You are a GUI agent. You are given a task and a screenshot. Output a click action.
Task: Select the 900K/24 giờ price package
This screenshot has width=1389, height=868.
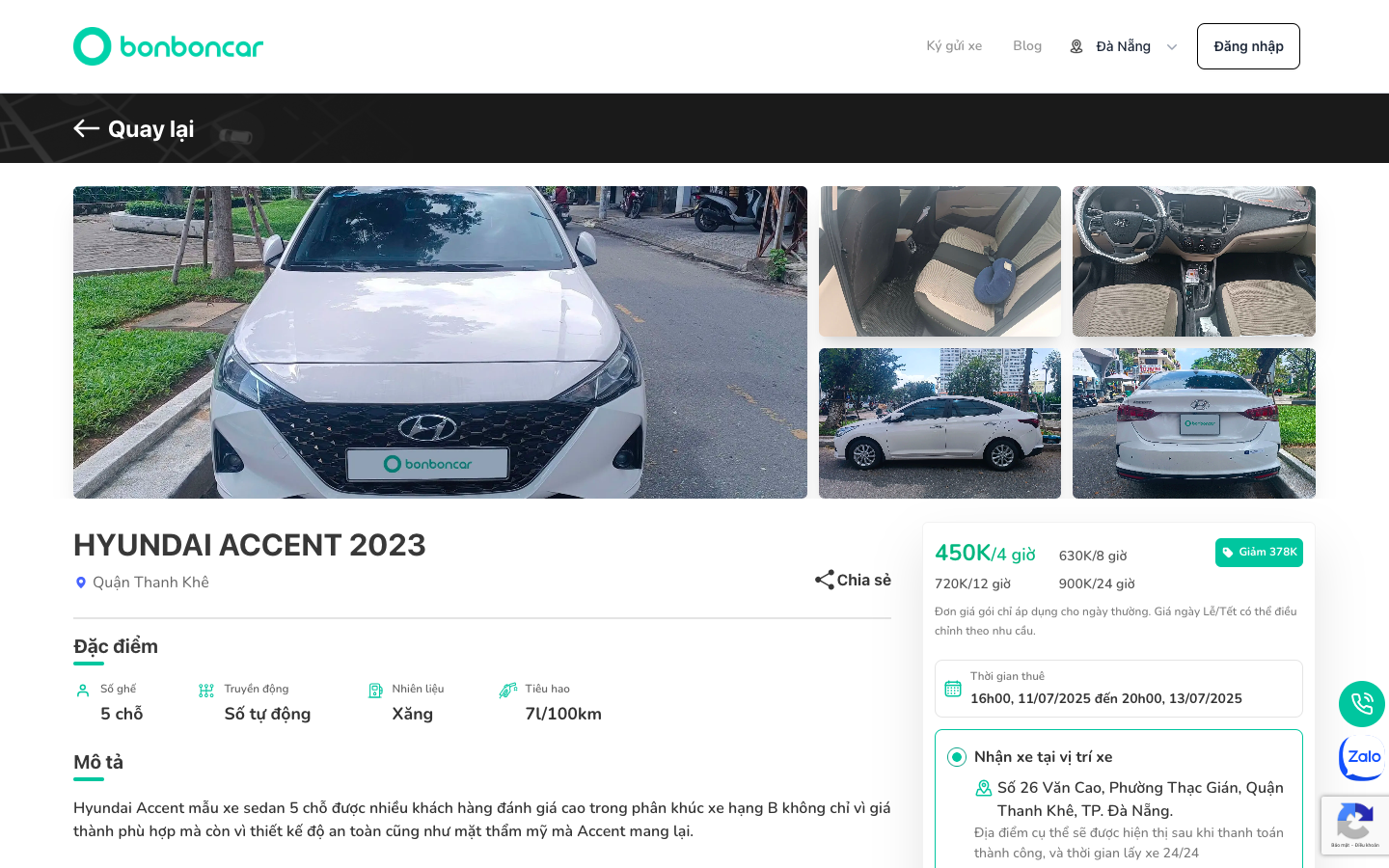[1097, 583]
